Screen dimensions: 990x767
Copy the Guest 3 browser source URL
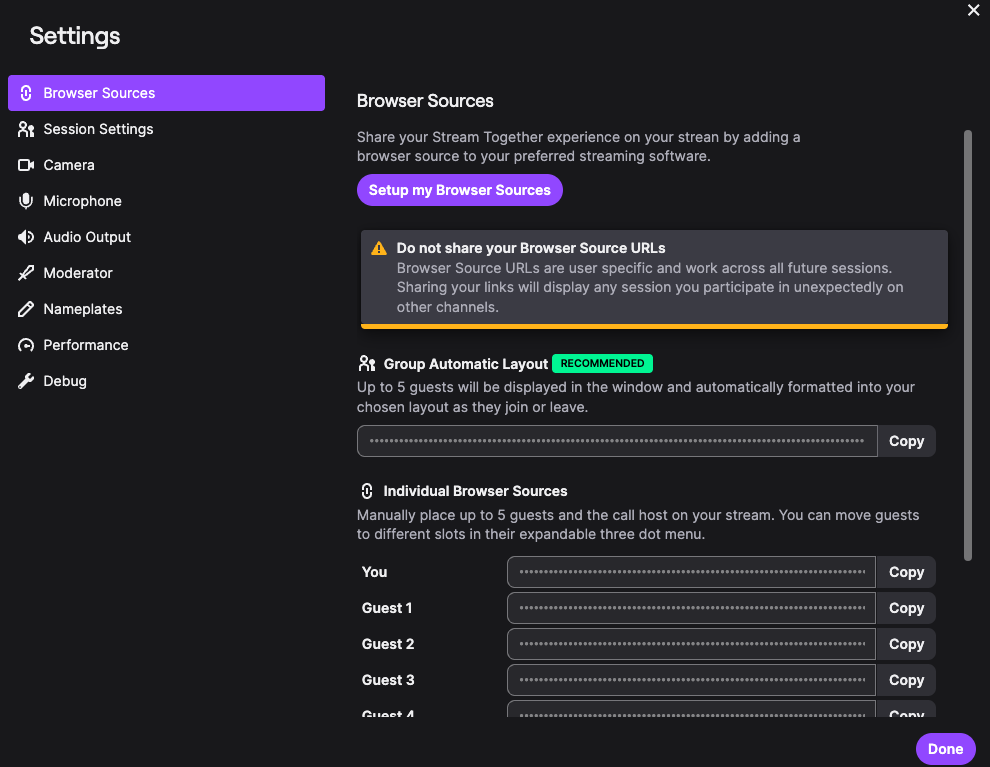[x=906, y=680]
